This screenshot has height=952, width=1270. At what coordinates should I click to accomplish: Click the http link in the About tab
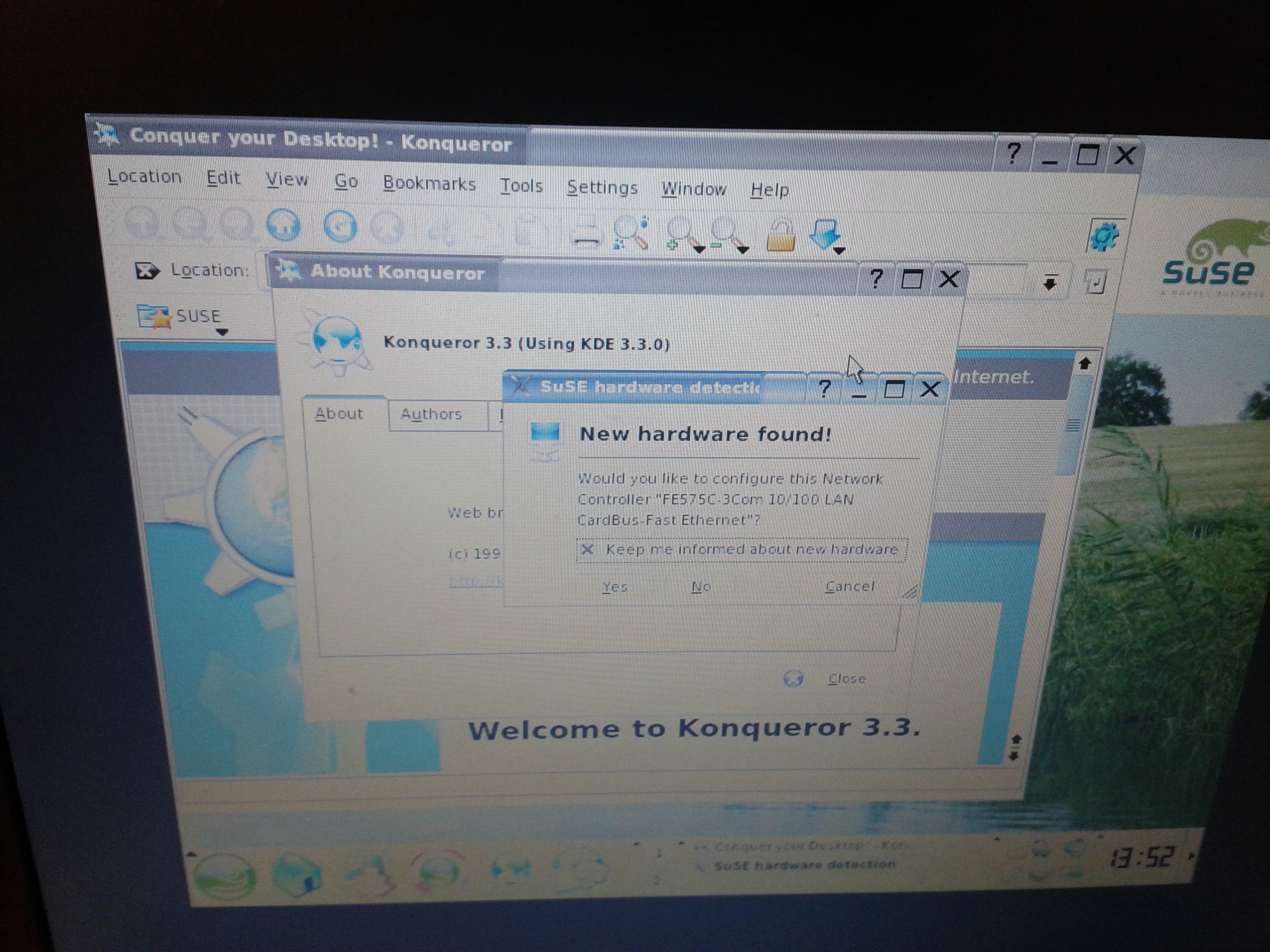coord(476,581)
